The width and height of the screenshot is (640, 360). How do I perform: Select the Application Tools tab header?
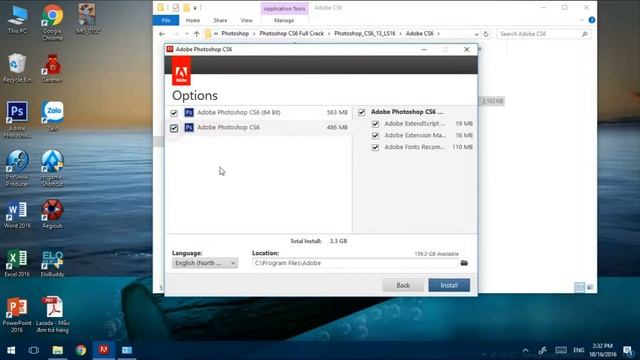[x=284, y=9]
